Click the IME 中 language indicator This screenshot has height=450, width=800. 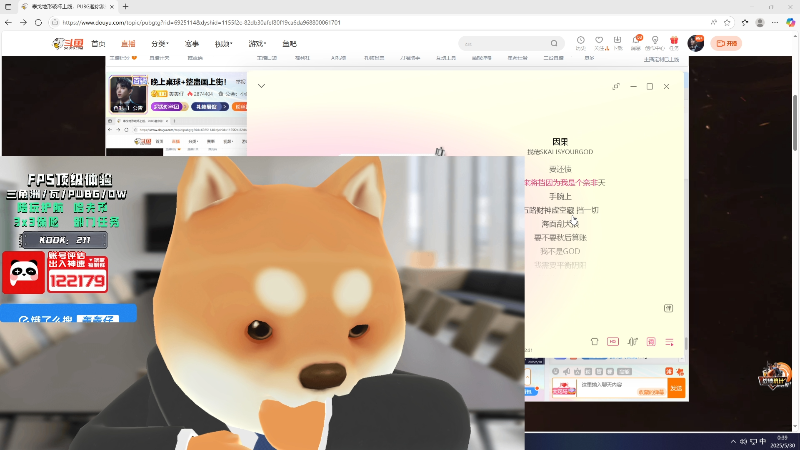tap(763, 441)
